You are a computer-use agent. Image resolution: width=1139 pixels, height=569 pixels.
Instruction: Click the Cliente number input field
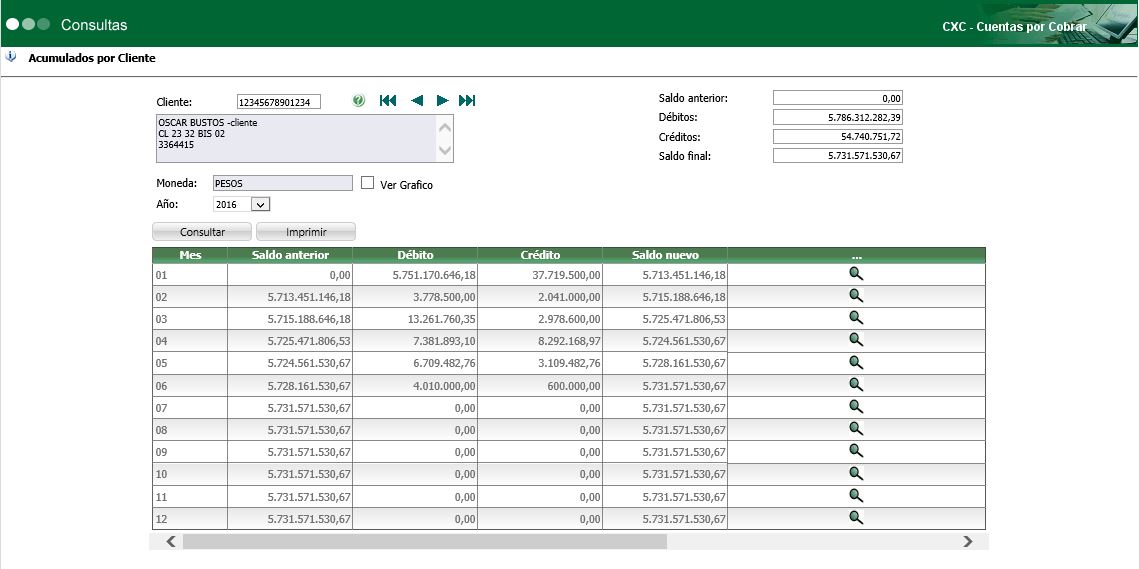click(278, 102)
